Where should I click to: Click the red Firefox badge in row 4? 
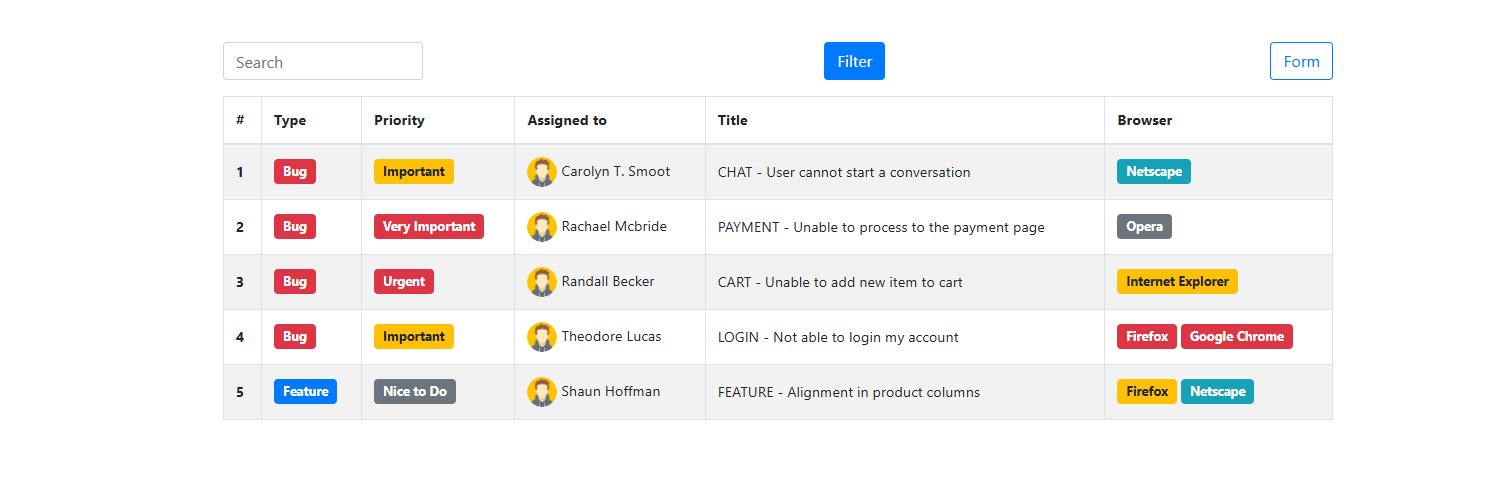pos(1147,337)
